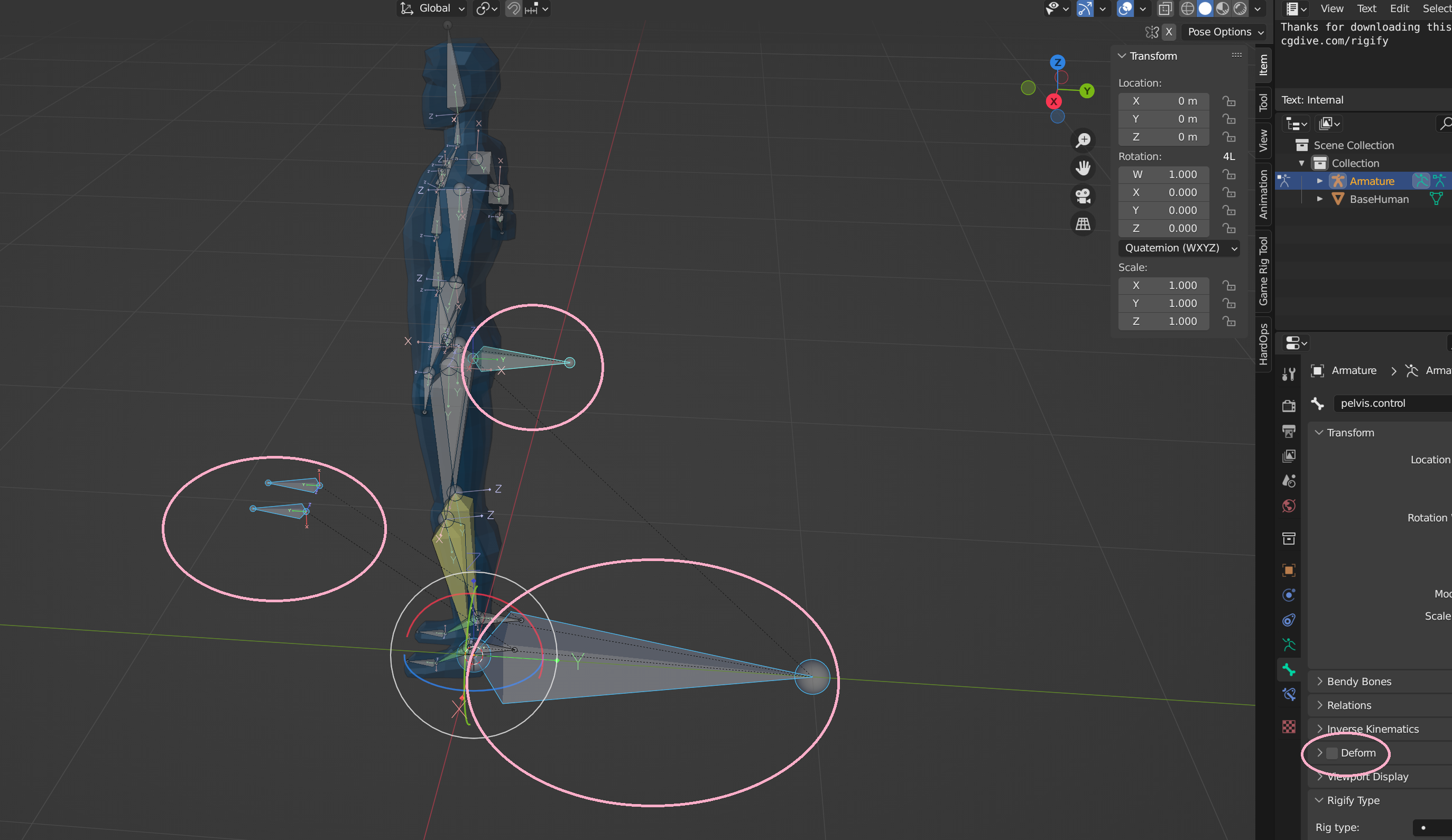1452x840 pixels.
Task: Toggle perspective/orthographic grid view button
Action: click(x=1083, y=224)
